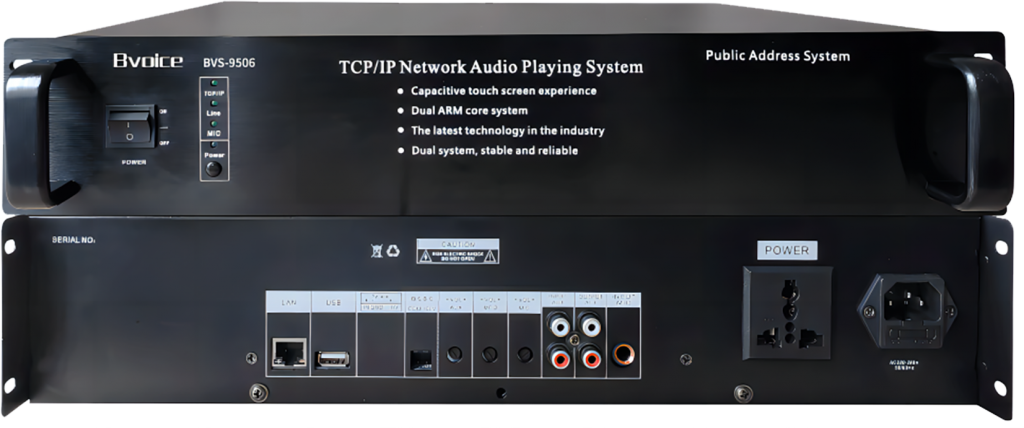Click the Line indicator LED
1024x428 pixels.
pyautogui.click(x=212, y=105)
